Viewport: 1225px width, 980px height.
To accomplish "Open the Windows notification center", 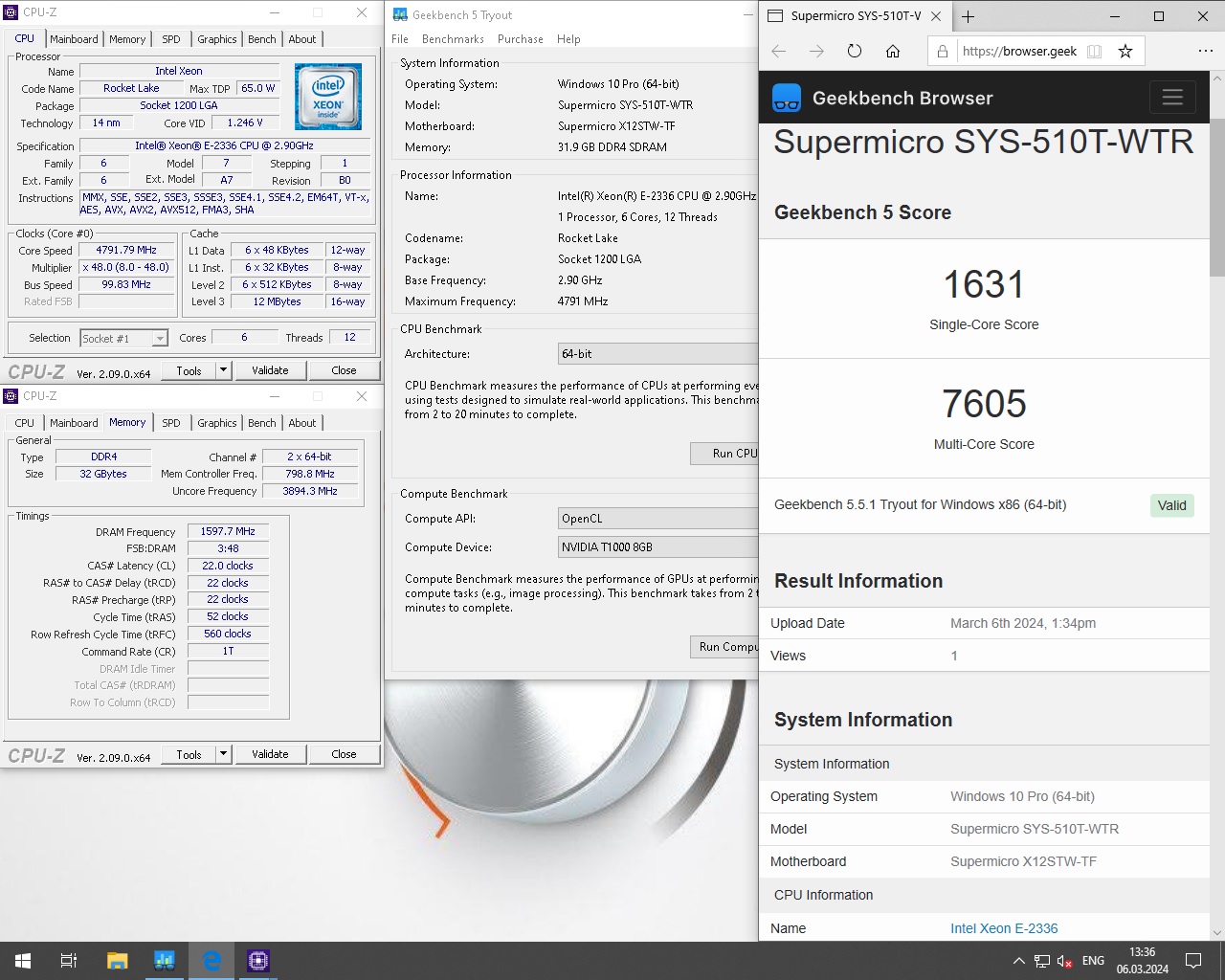I will (x=1193, y=961).
